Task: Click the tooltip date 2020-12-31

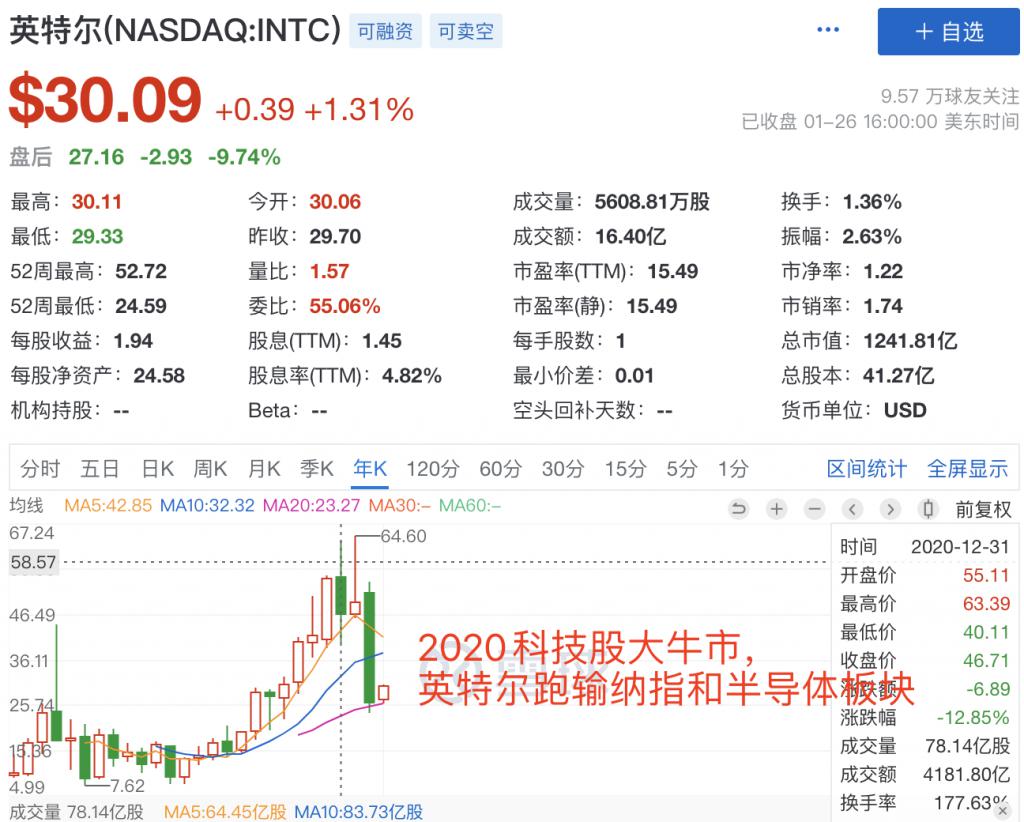Action: pyautogui.click(x=960, y=546)
